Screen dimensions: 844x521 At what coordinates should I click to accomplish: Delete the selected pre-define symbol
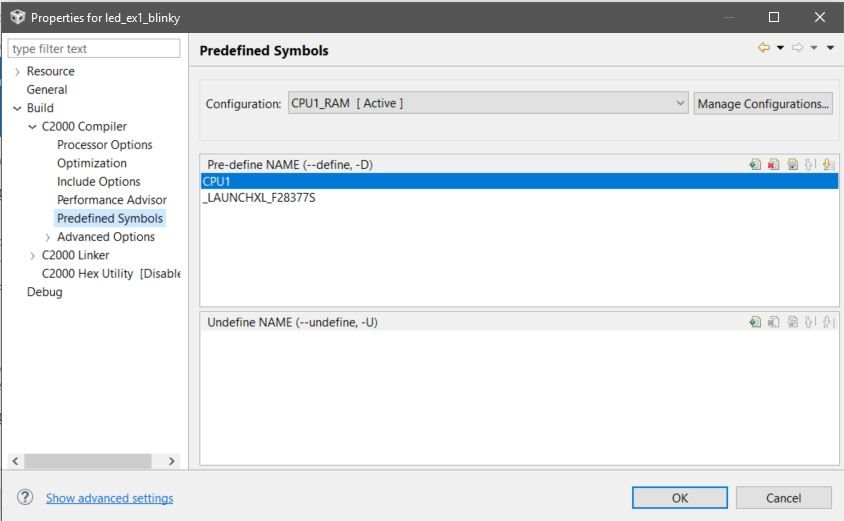click(773, 164)
